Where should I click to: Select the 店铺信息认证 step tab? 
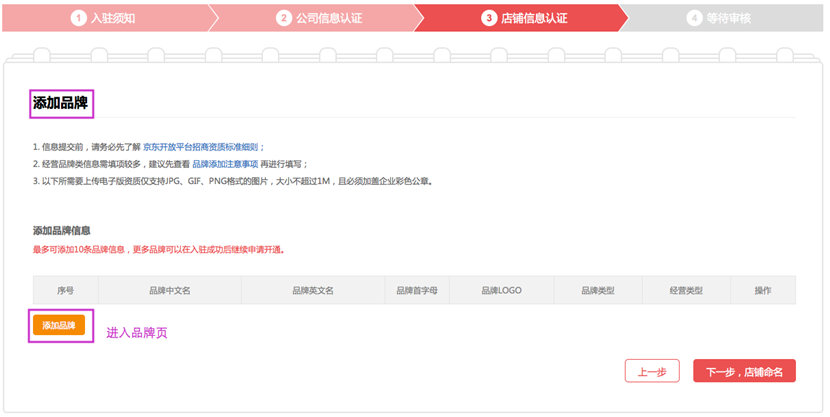tap(521, 18)
